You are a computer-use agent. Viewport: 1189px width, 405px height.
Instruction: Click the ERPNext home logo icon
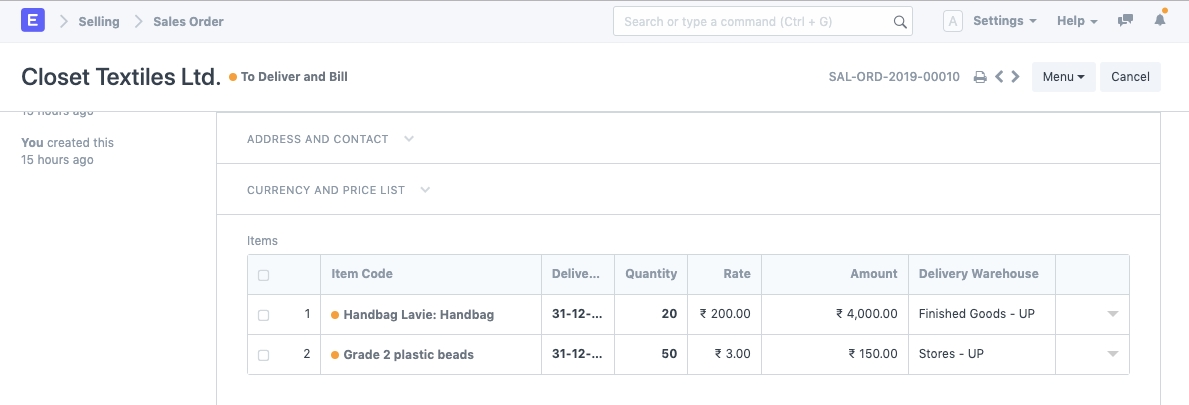(x=33, y=20)
